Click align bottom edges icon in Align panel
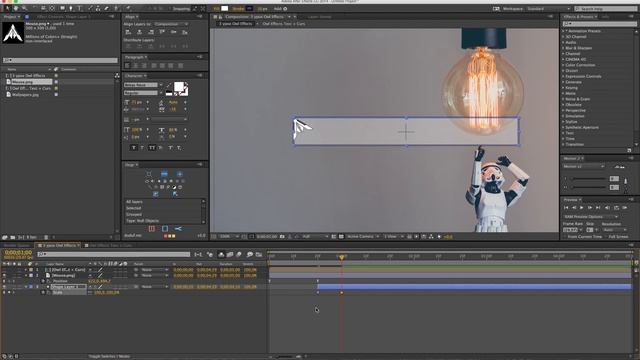640x360 pixels. click(185, 31)
